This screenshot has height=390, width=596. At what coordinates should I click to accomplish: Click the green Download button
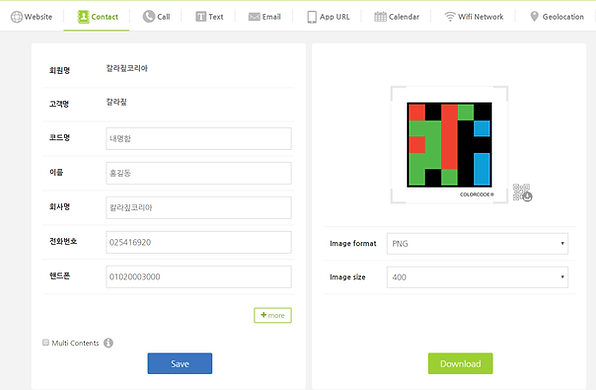click(x=460, y=363)
